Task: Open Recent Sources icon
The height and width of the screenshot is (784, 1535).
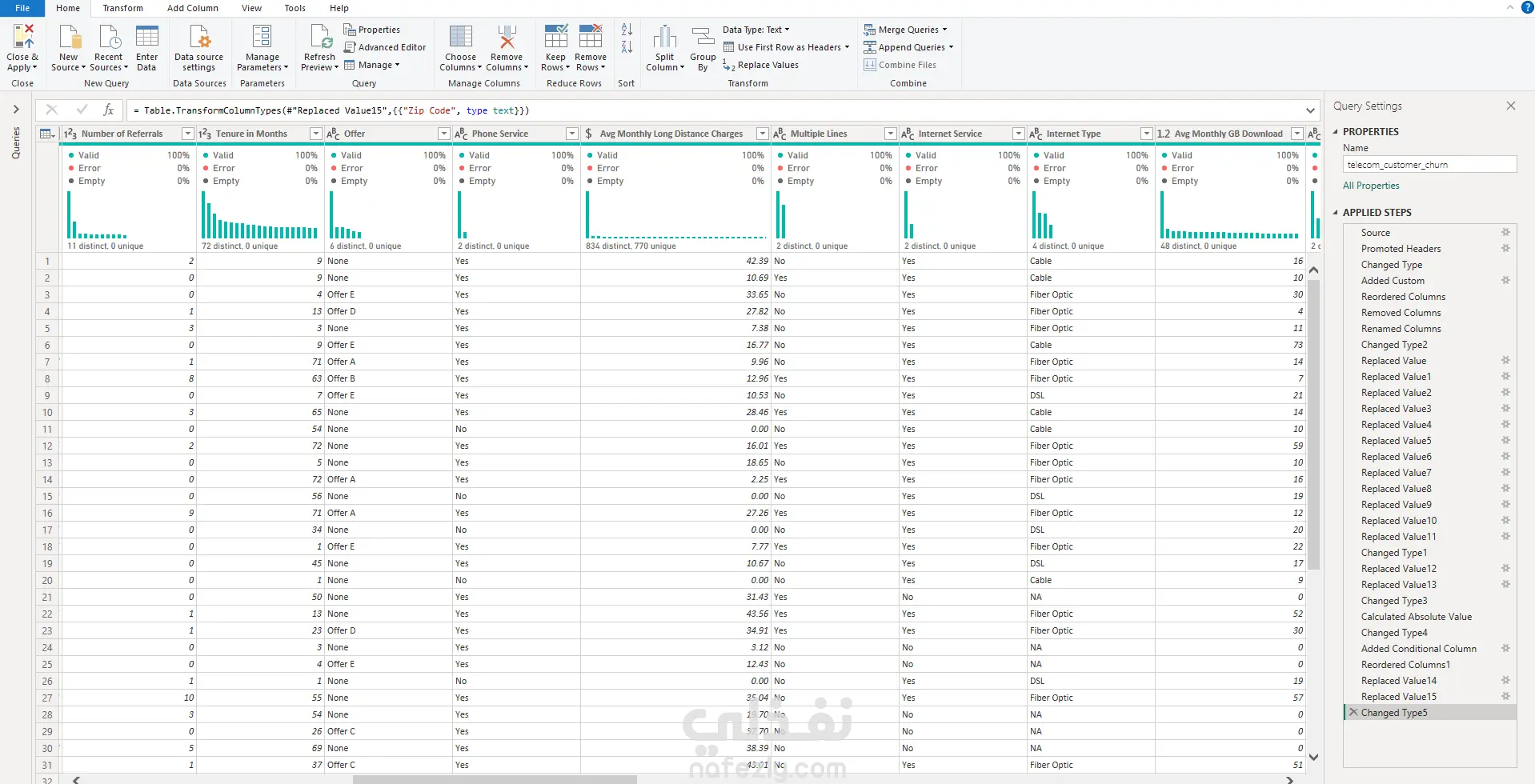Action: click(109, 37)
